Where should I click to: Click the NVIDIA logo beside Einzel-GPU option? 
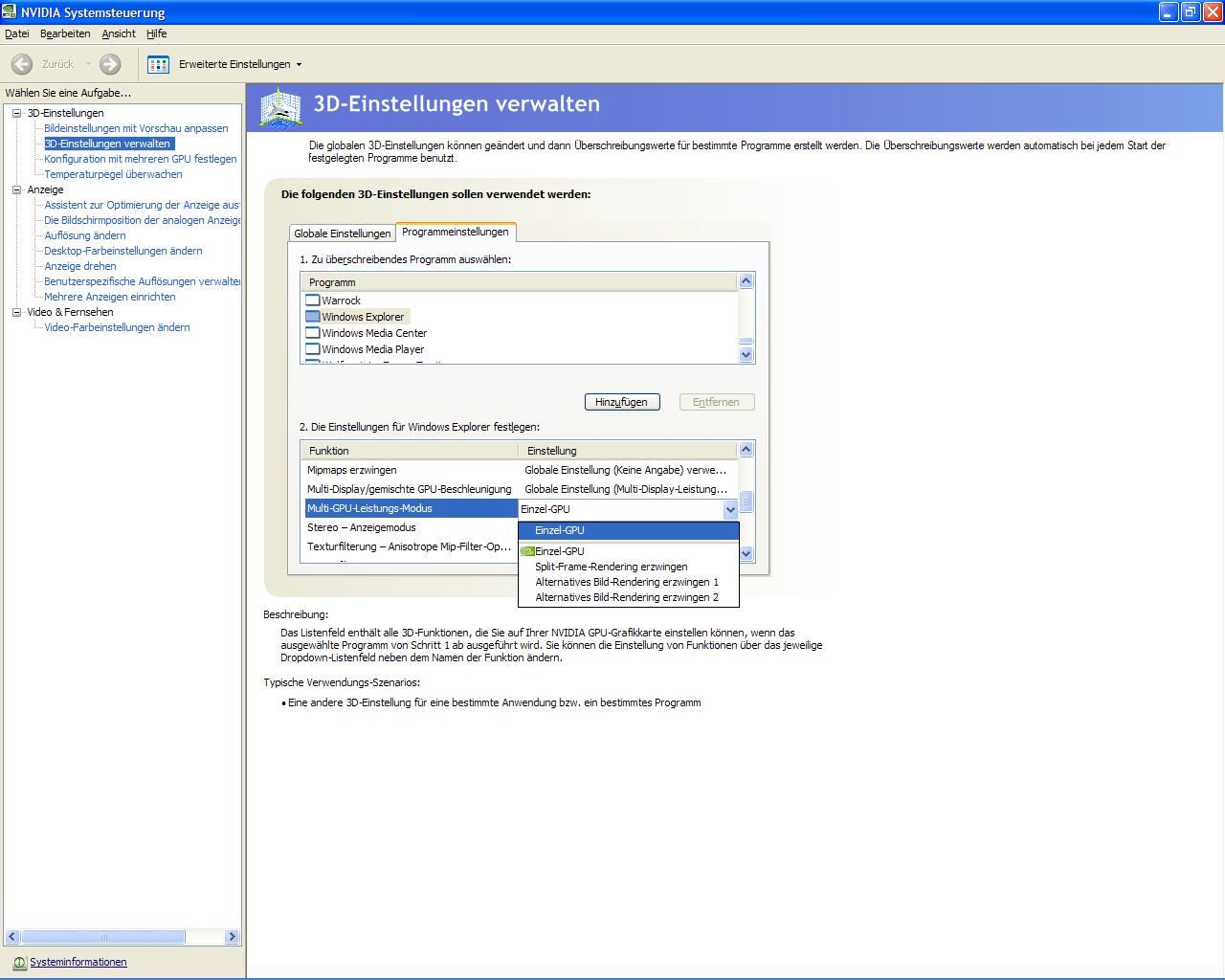pyautogui.click(x=526, y=551)
